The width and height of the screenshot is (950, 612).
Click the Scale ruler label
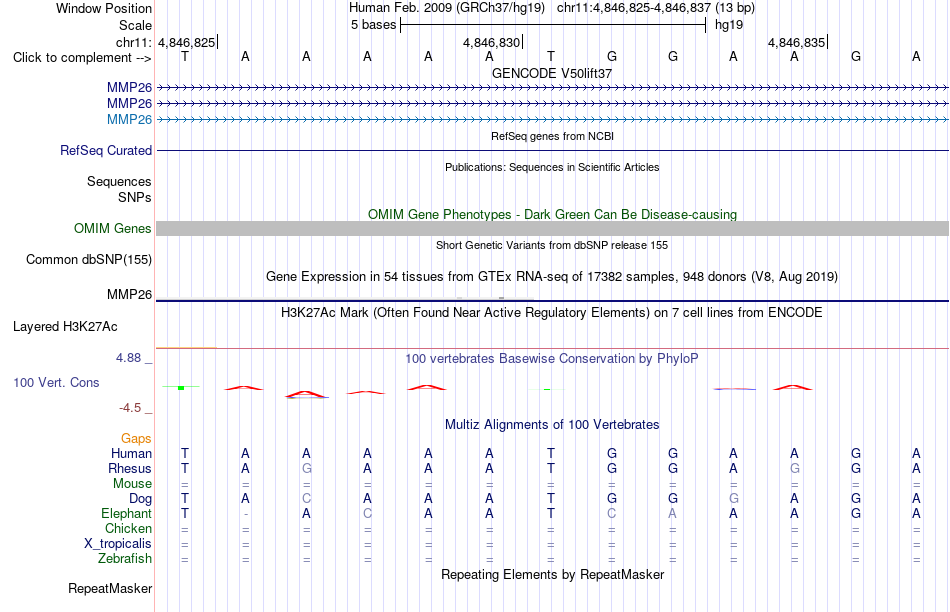point(135,25)
